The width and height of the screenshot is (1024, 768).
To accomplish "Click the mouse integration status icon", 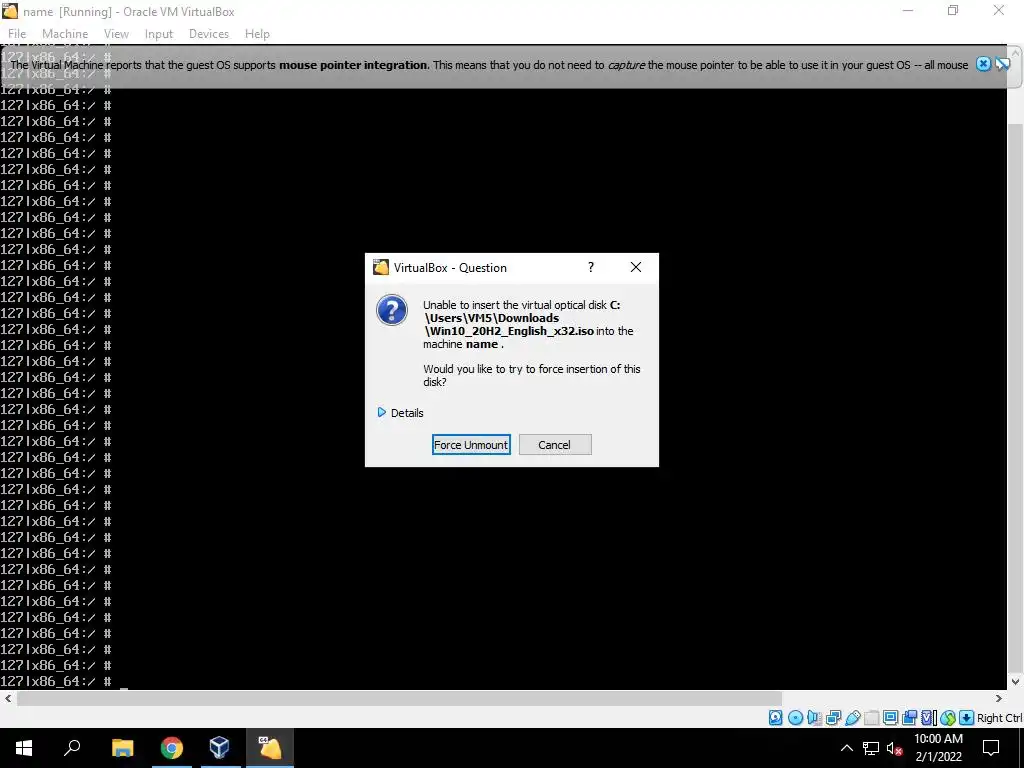I will coord(948,718).
